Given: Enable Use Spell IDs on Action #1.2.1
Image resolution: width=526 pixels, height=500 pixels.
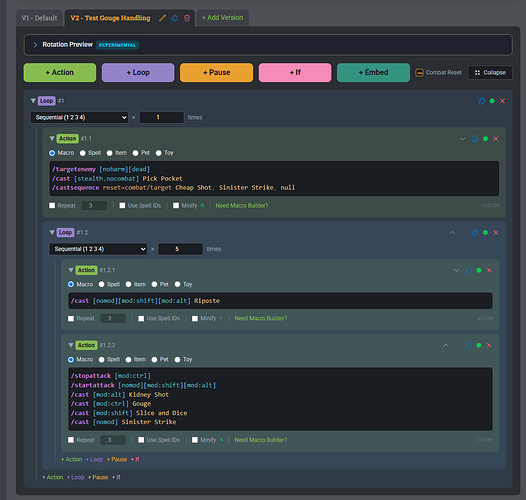Looking at the screenshot, I should (x=141, y=318).
